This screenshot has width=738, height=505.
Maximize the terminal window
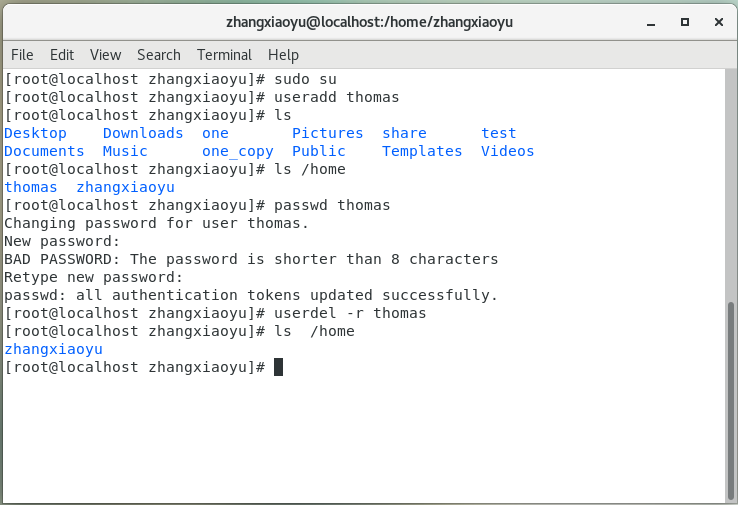coord(685,21)
